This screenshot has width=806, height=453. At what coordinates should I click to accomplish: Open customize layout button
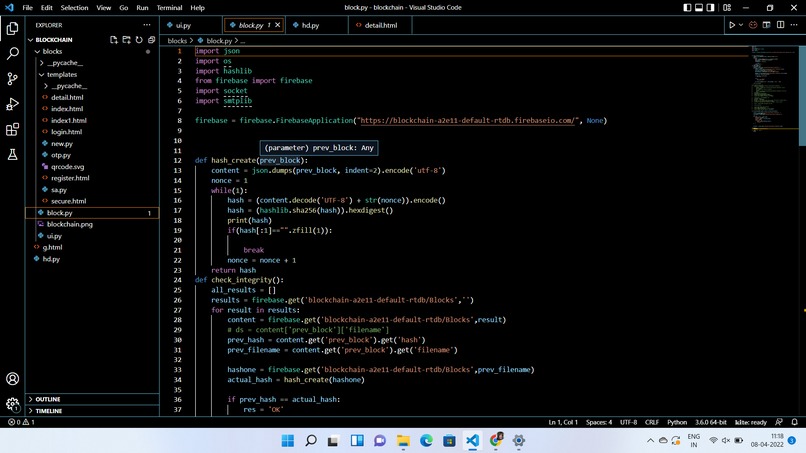(727, 8)
